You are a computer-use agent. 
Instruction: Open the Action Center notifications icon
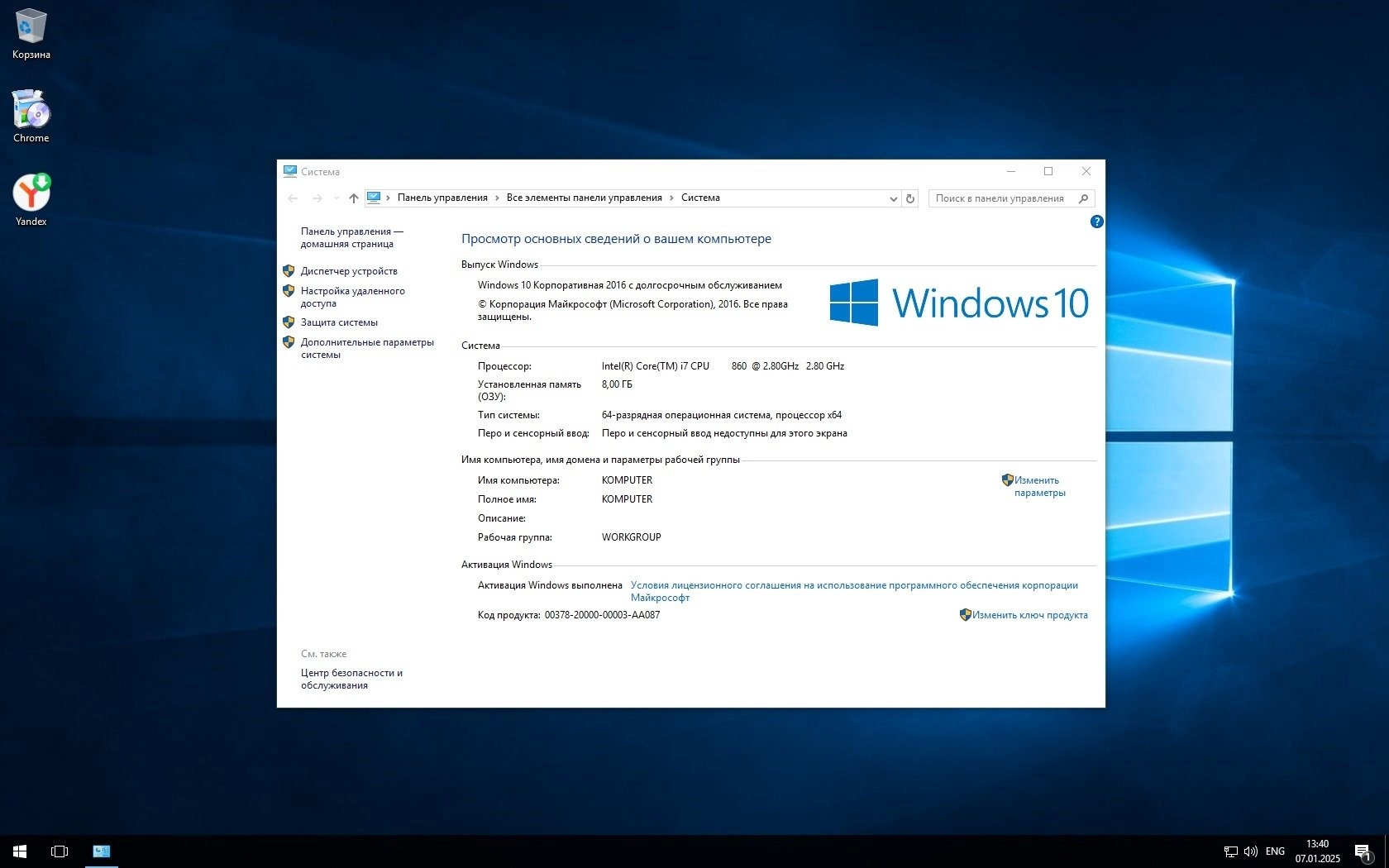(1363, 851)
